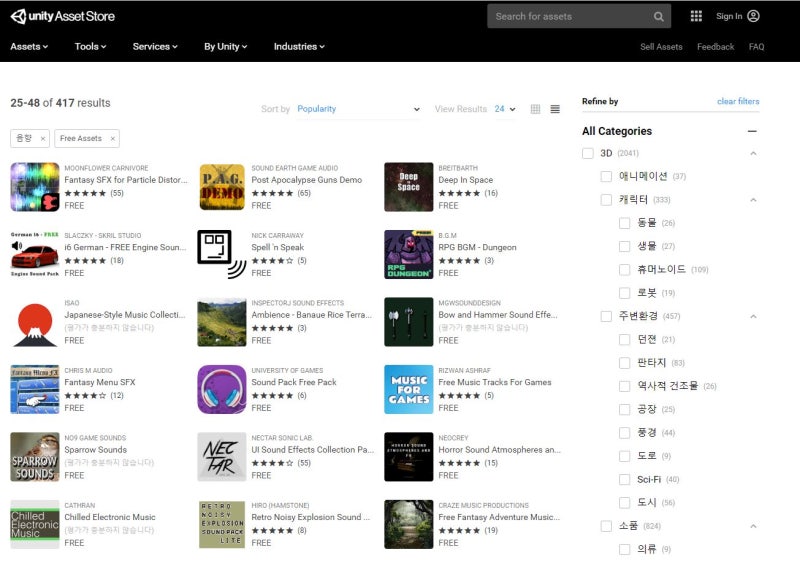Click the Unity Asset Store logo
800x563 pixels.
point(62,16)
